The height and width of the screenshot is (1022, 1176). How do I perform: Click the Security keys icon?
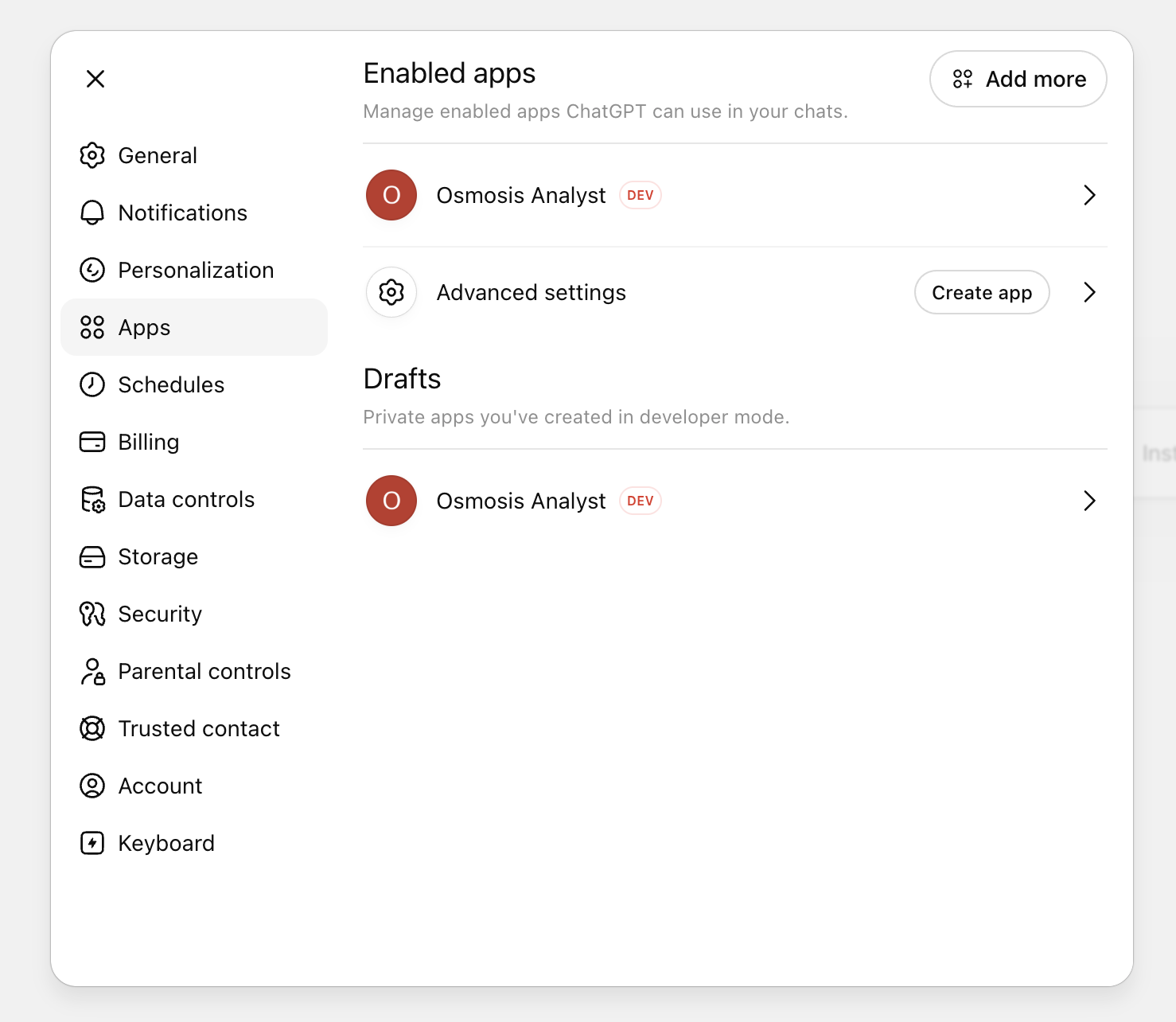pyautogui.click(x=92, y=614)
